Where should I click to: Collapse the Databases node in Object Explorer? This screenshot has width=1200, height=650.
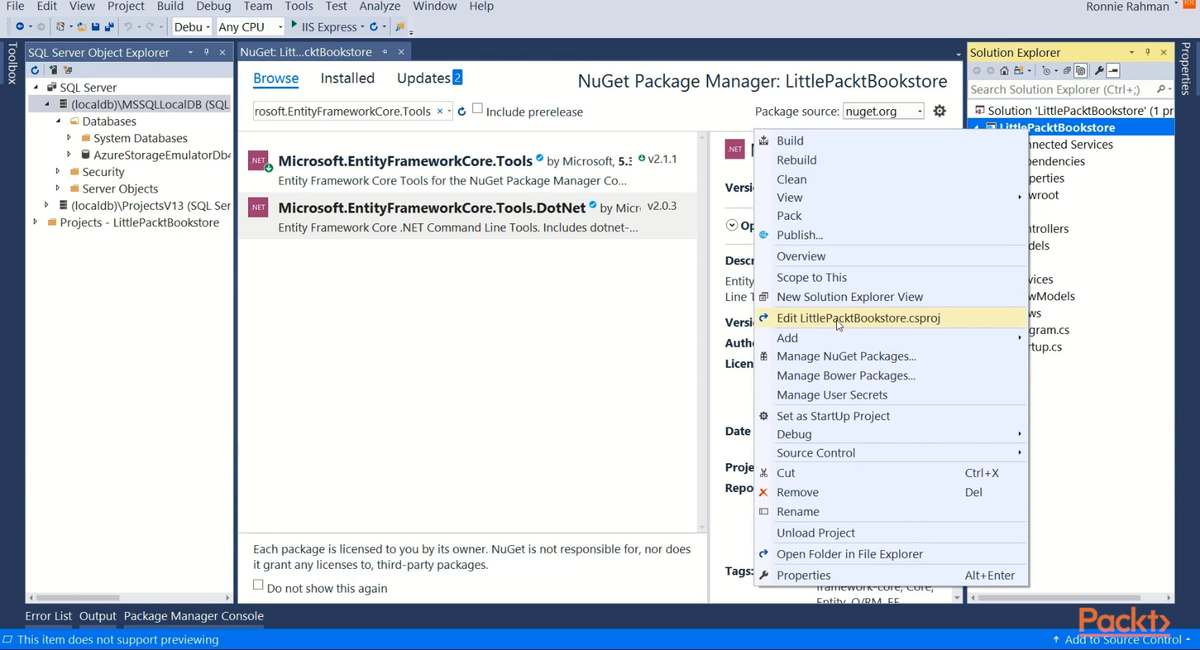coord(59,121)
